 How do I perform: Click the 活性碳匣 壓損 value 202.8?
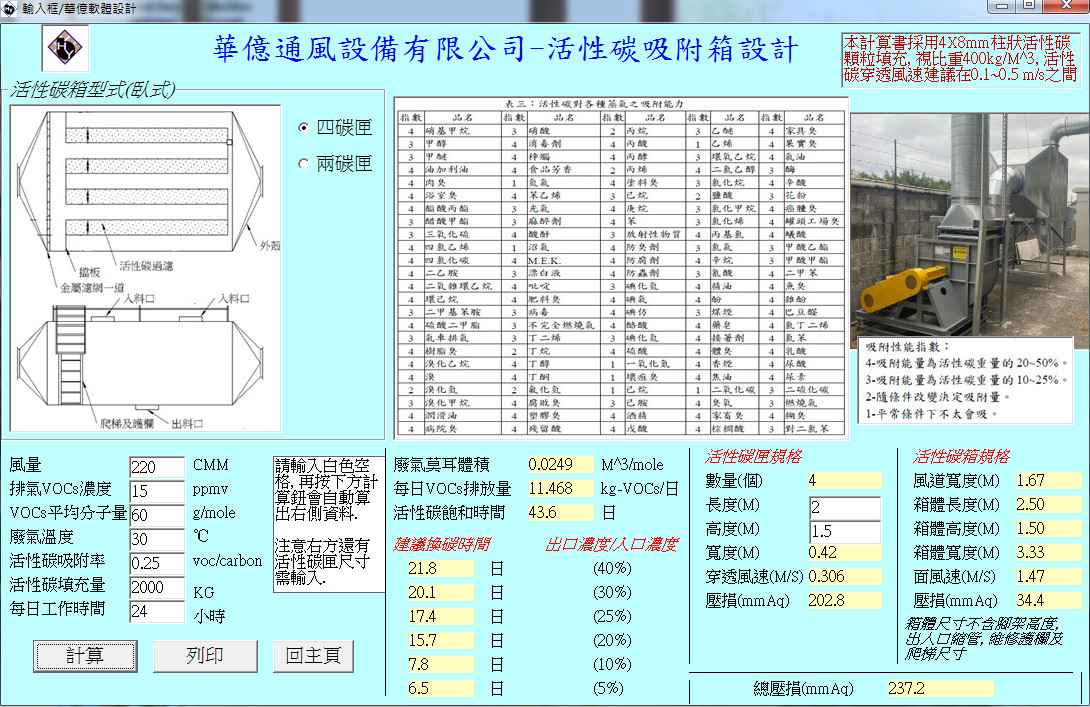point(845,600)
